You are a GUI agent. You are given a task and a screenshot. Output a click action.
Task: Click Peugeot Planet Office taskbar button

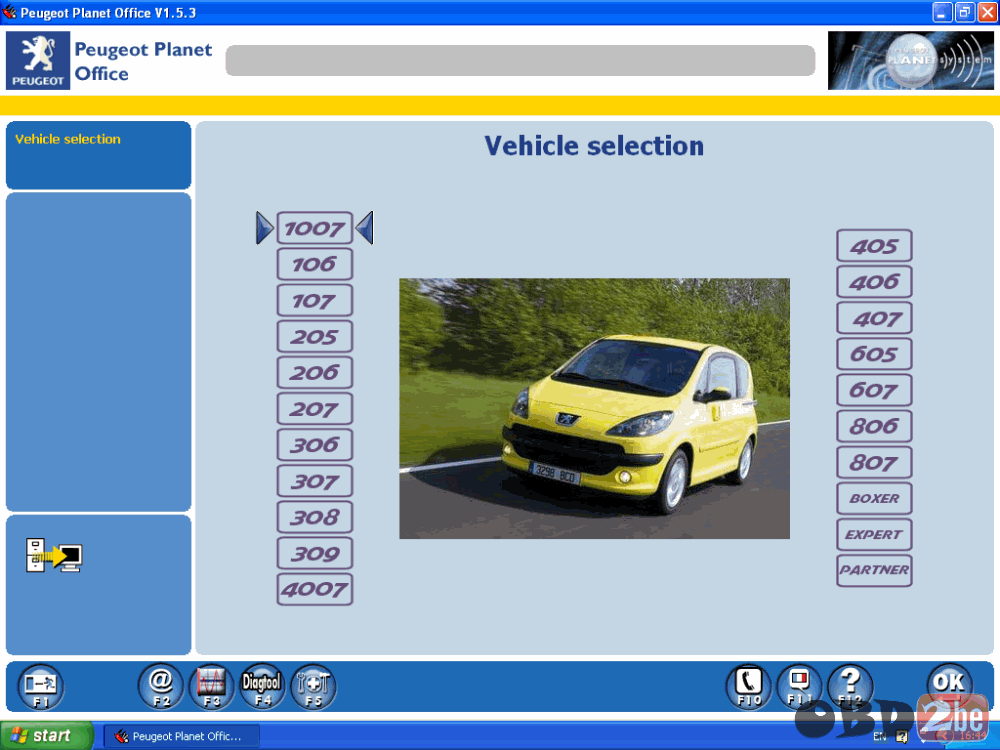click(x=181, y=736)
